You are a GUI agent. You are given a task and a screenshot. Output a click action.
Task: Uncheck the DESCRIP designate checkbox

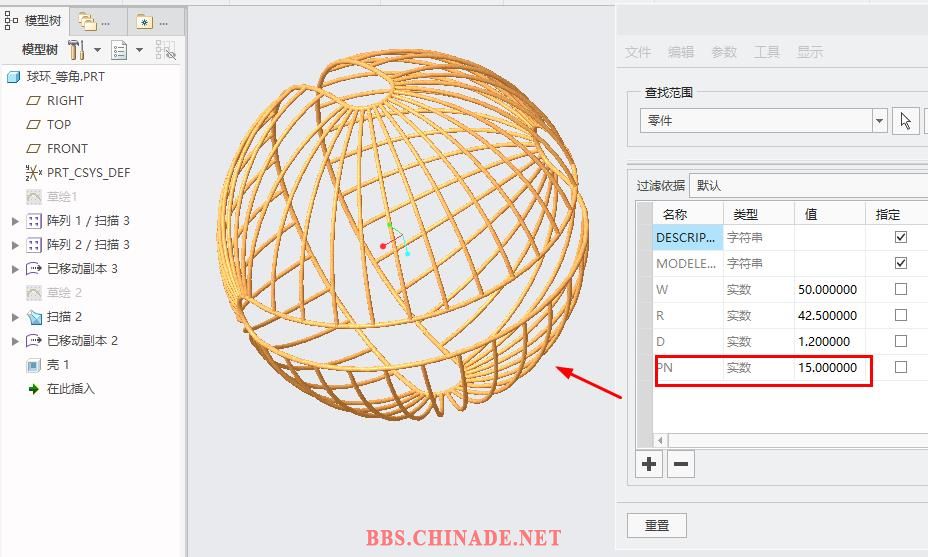coord(901,237)
